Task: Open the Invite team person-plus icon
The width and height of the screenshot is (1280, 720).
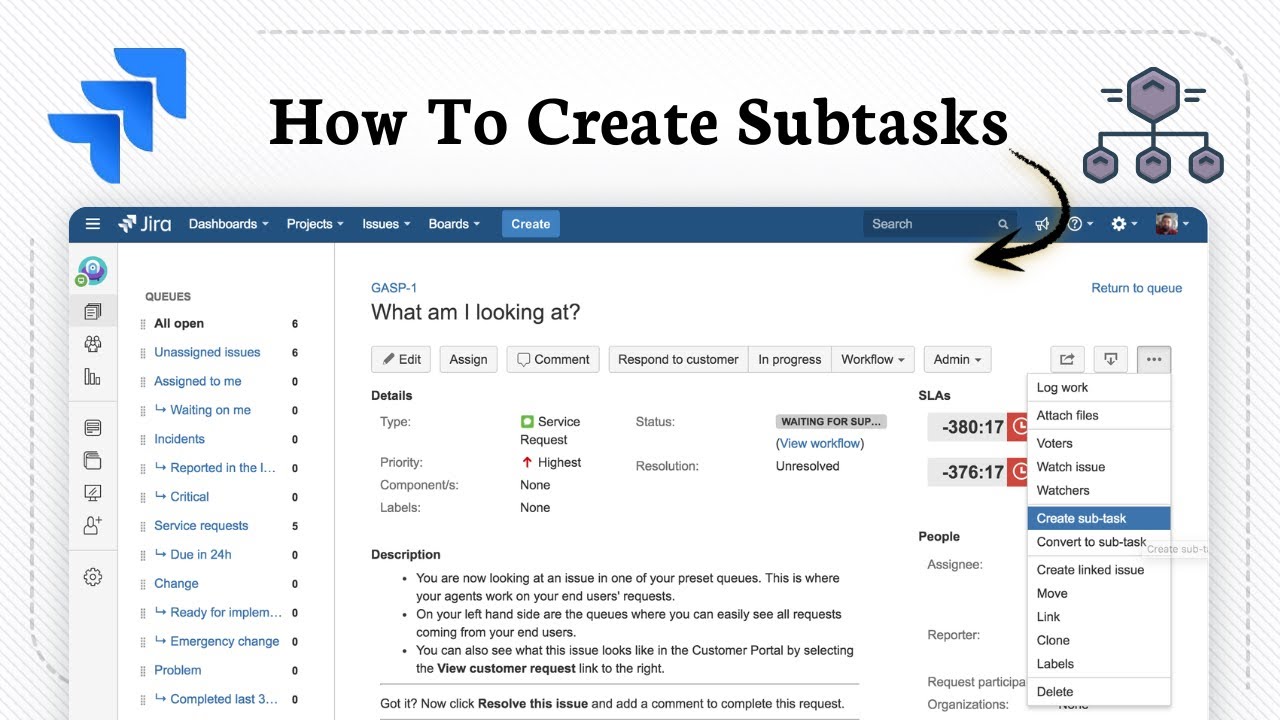Action: pyautogui.click(x=93, y=525)
